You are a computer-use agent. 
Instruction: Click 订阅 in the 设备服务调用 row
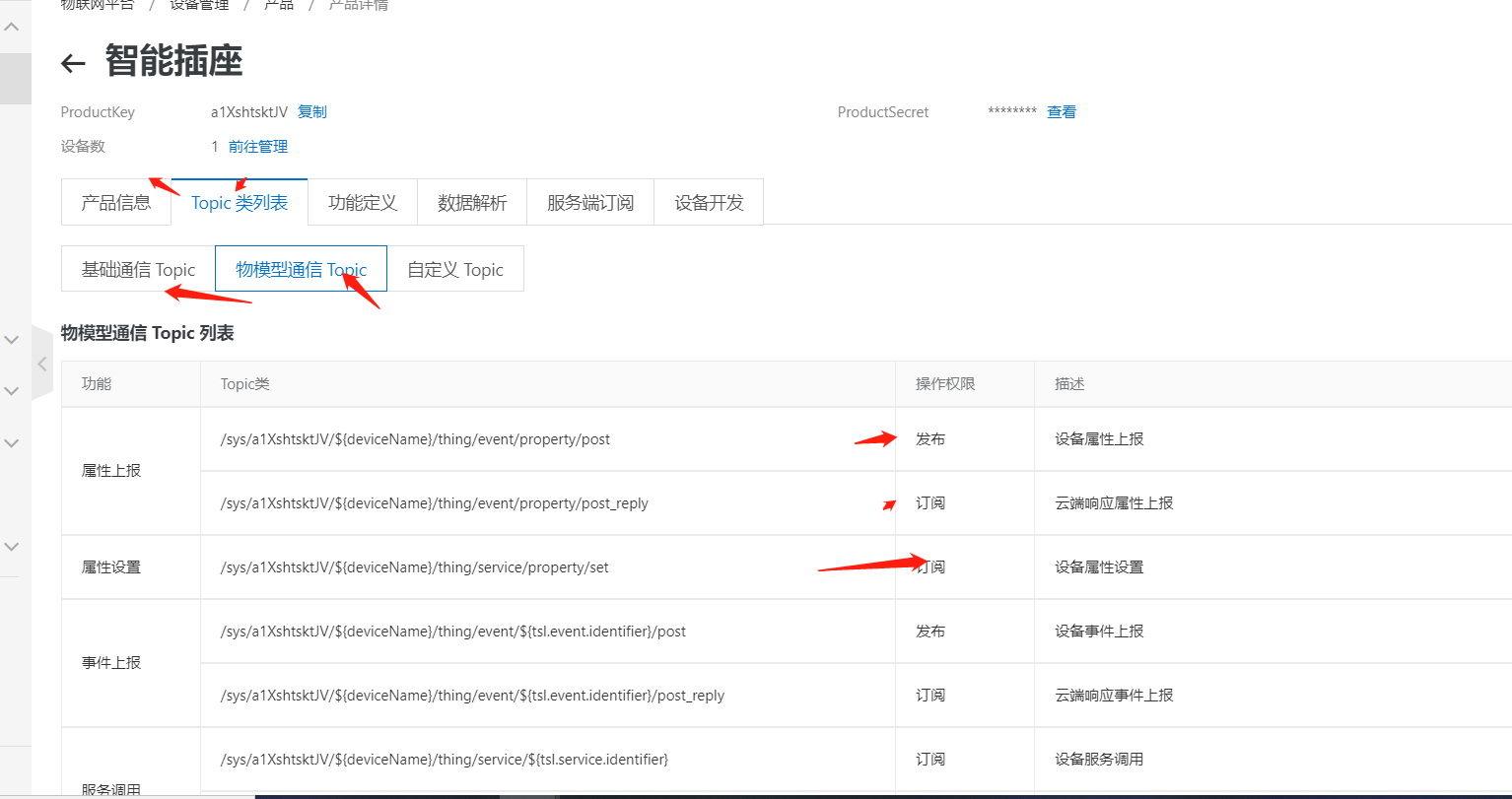pos(930,760)
